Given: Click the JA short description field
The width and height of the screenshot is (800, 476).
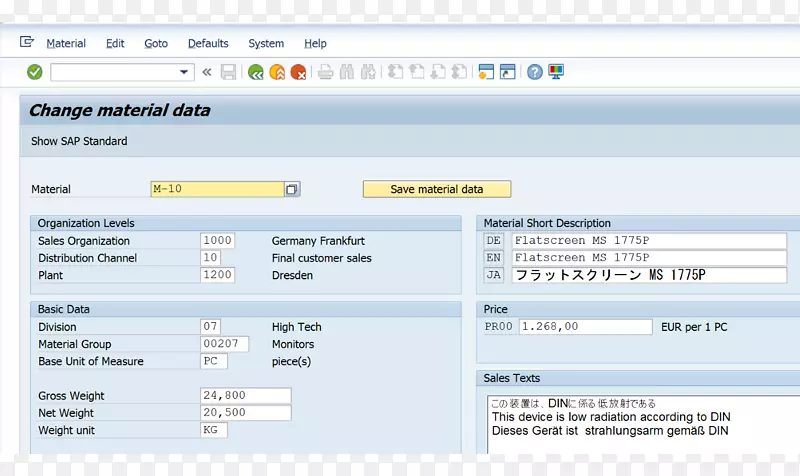Looking at the screenshot, I should (649, 275).
